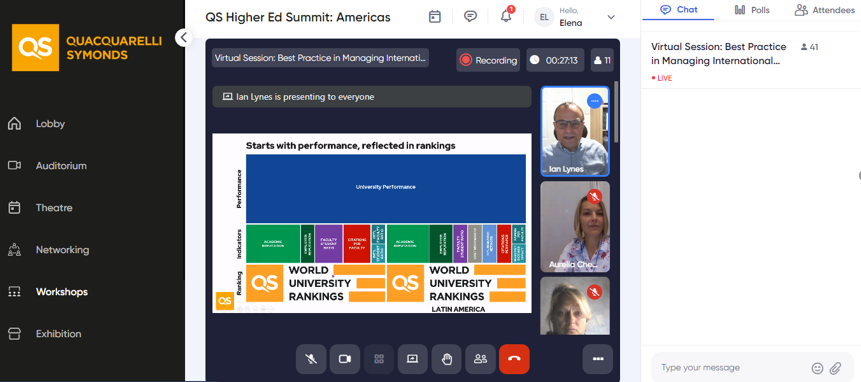This screenshot has width=861, height=382.
Task: Click the Networking people icon
Action: click(14, 250)
